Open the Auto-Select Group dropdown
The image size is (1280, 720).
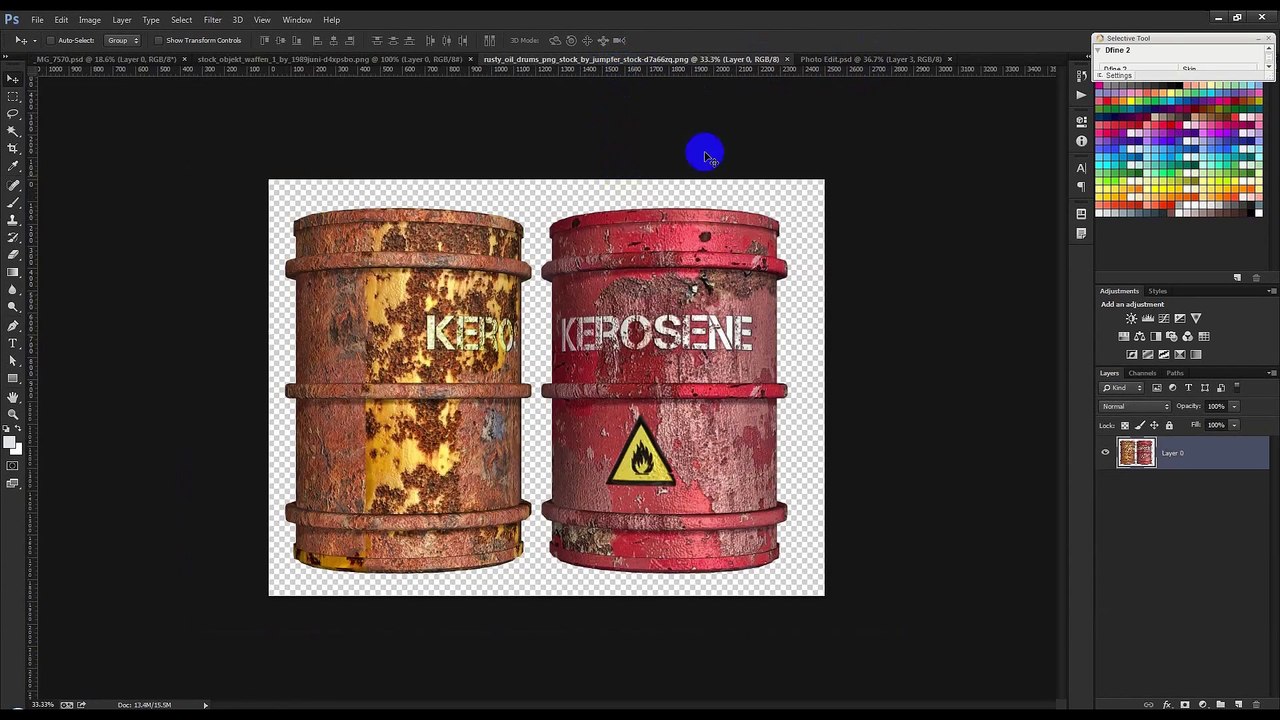tap(122, 40)
